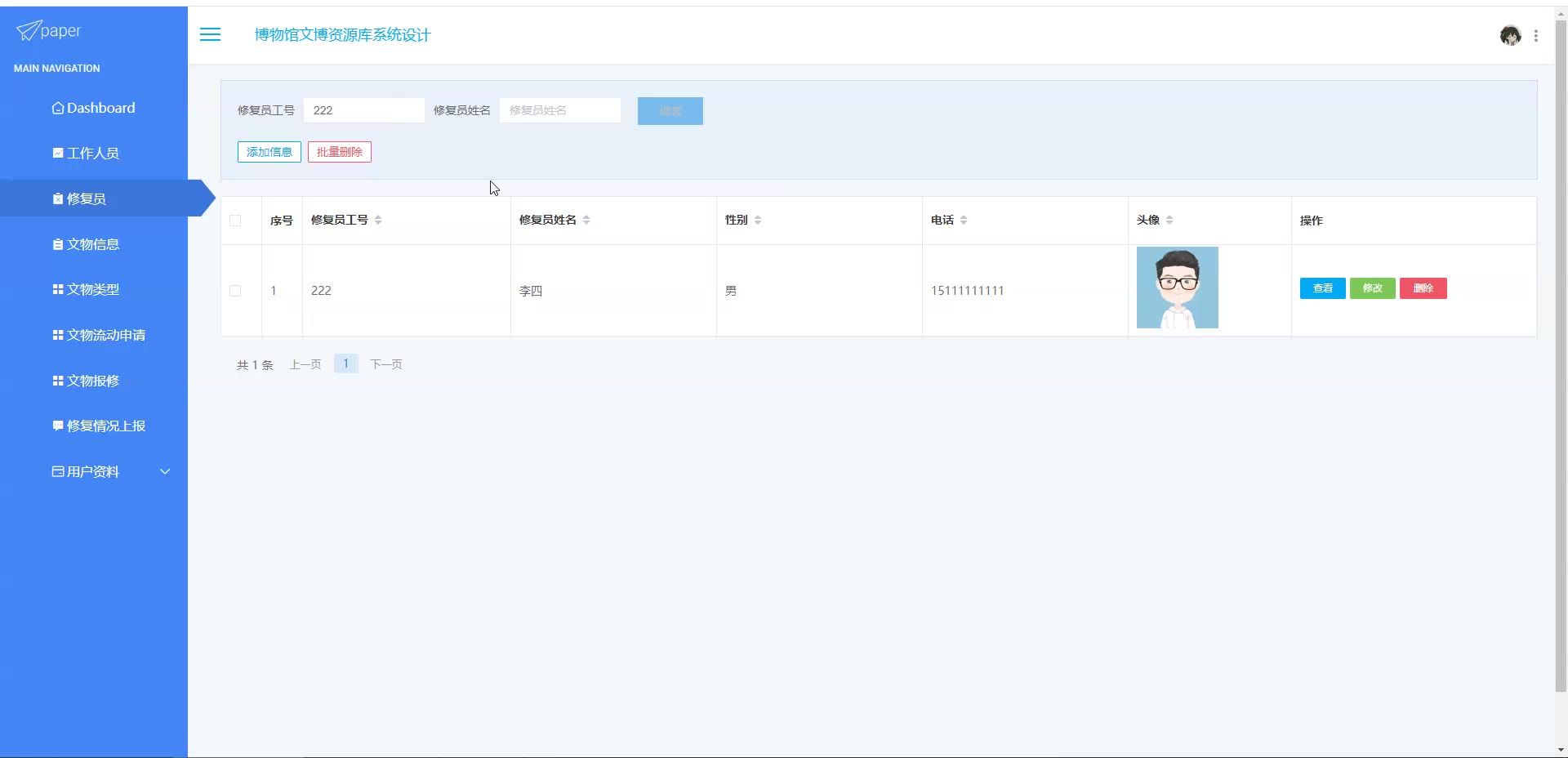
Task: Open the three-dot more options menu
Action: (x=1536, y=36)
